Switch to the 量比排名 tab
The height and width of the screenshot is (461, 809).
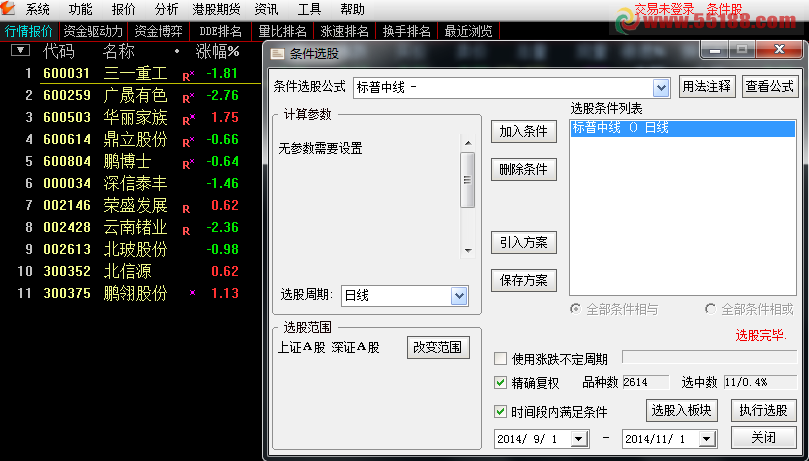point(282,31)
